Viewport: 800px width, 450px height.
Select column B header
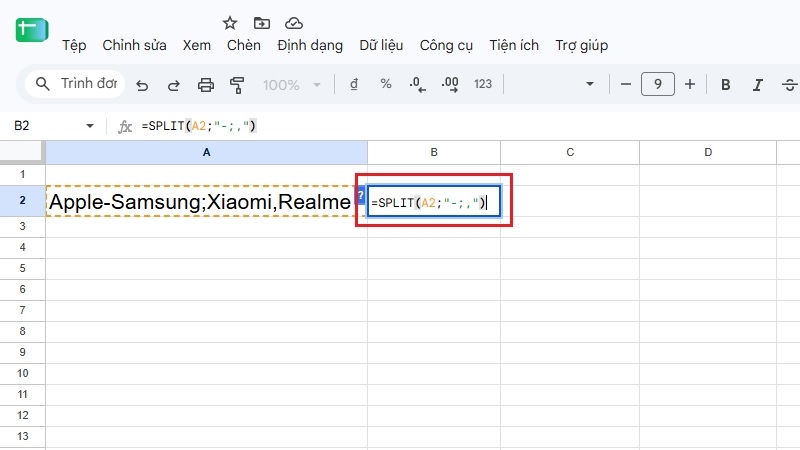coord(434,152)
